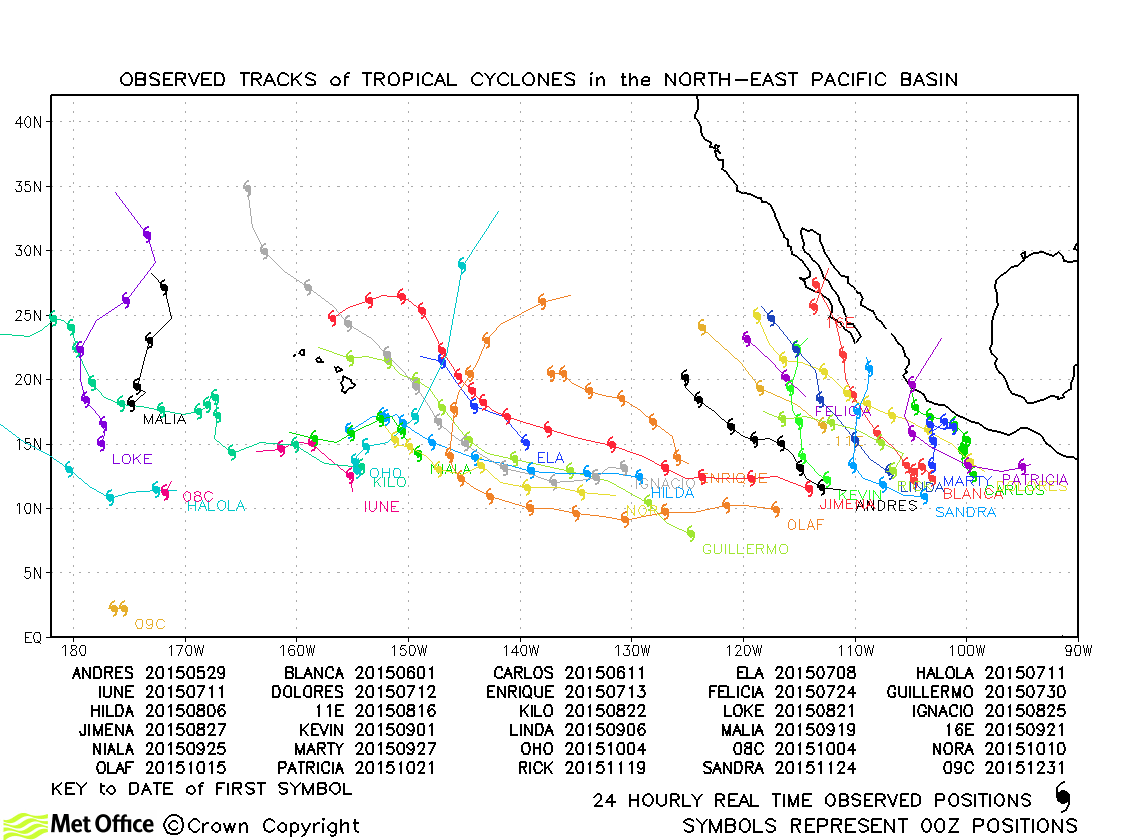Click legend entry 'ELA 20150708'
The image size is (1130, 840).
[x=796, y=674]
